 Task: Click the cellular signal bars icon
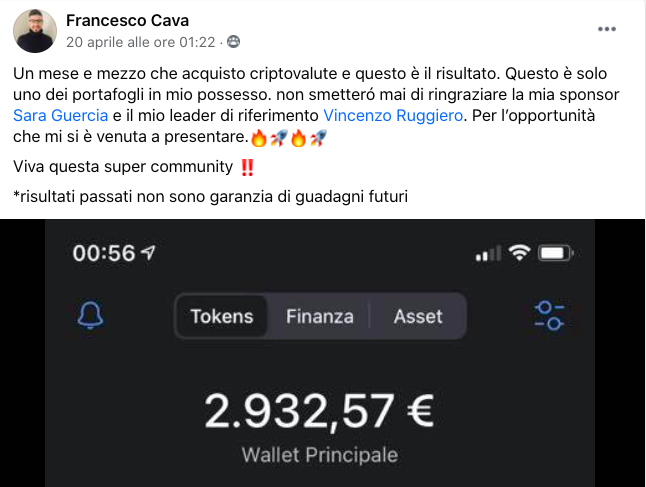pyautogui.click(x=489, y=253)
